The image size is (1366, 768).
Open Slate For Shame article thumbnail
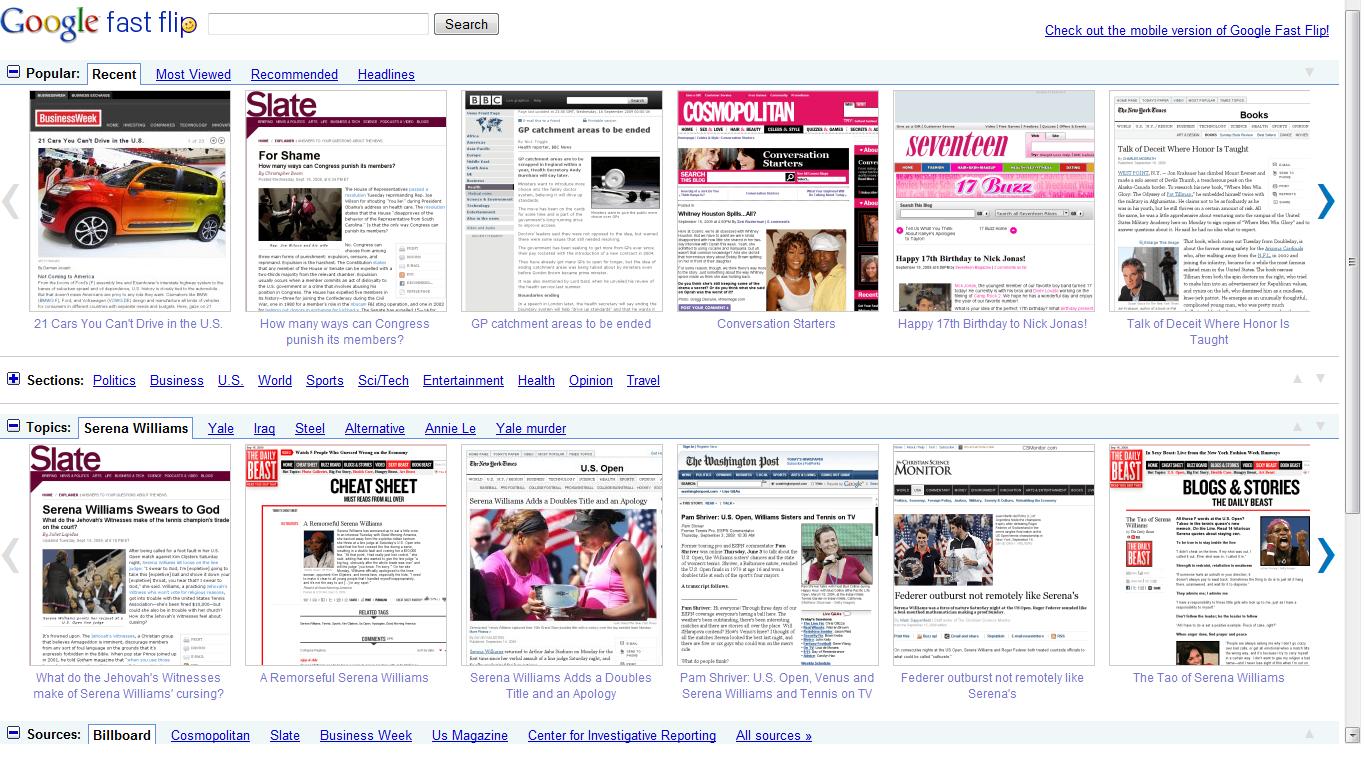click(x=346, y=201)
